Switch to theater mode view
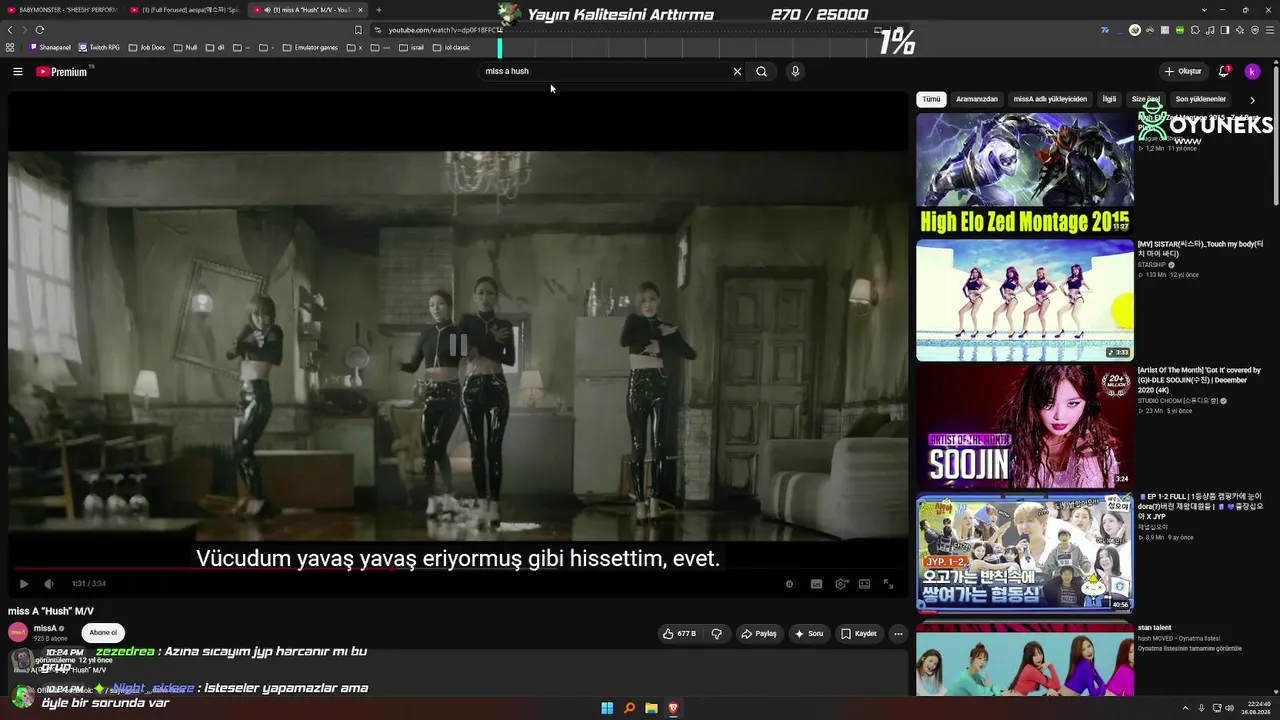This screenshot has height=720, width=1280. click(864, 584)
